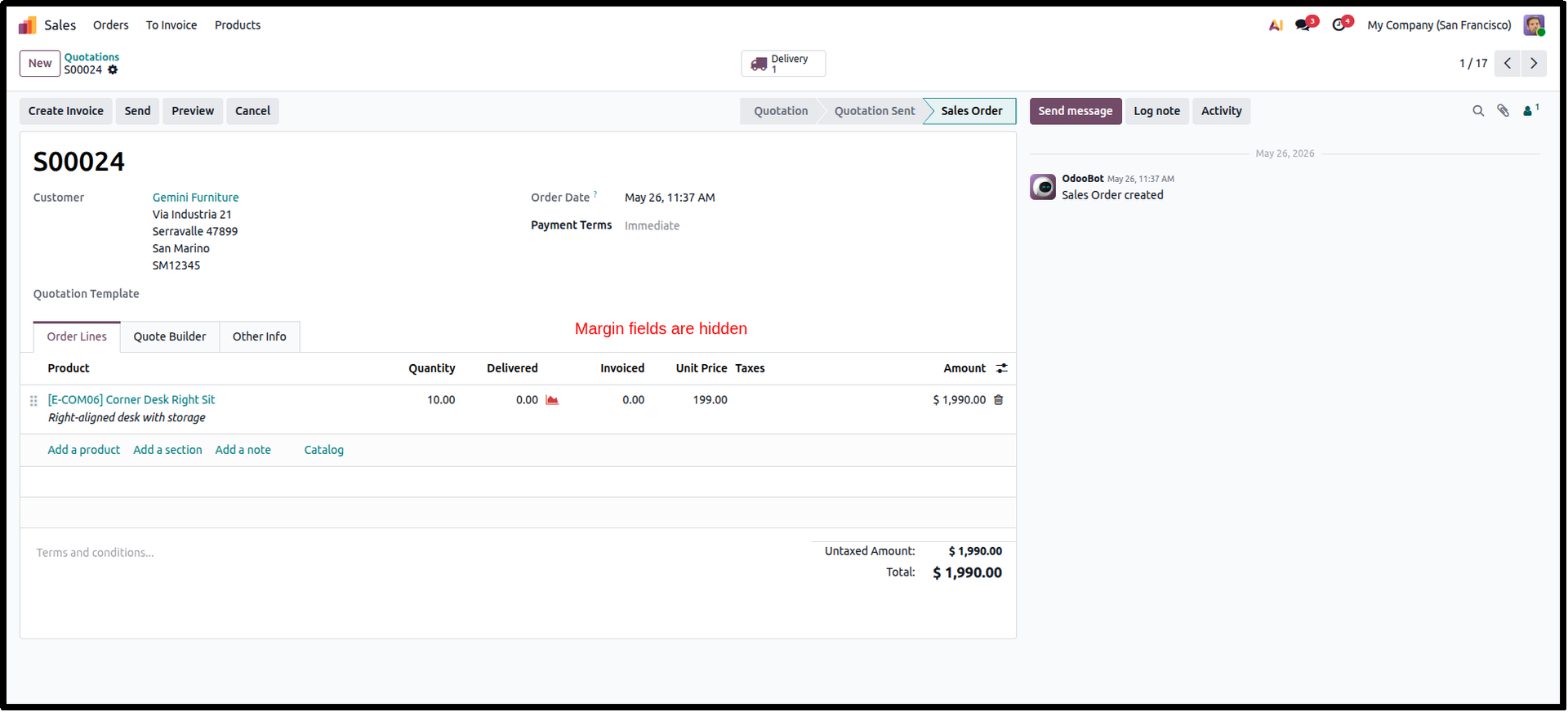Open the Catalog link
Image resolution: width=1568 pixels, height=712 pixels.
(x=324, y=451)
